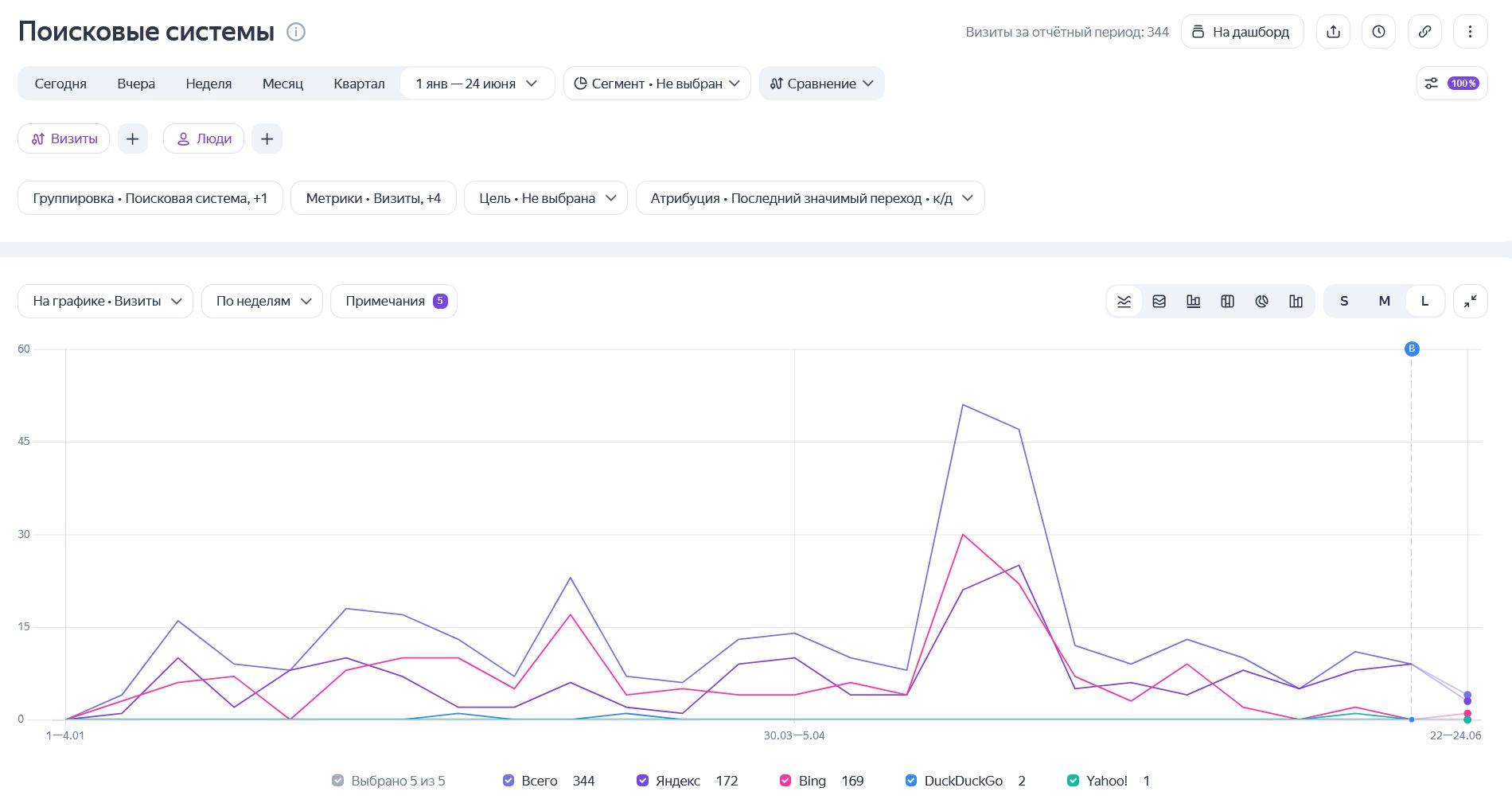Screen dimensions: 1512x807
Task: Toggle the Всего series checkbox
Action: point(508,781)
